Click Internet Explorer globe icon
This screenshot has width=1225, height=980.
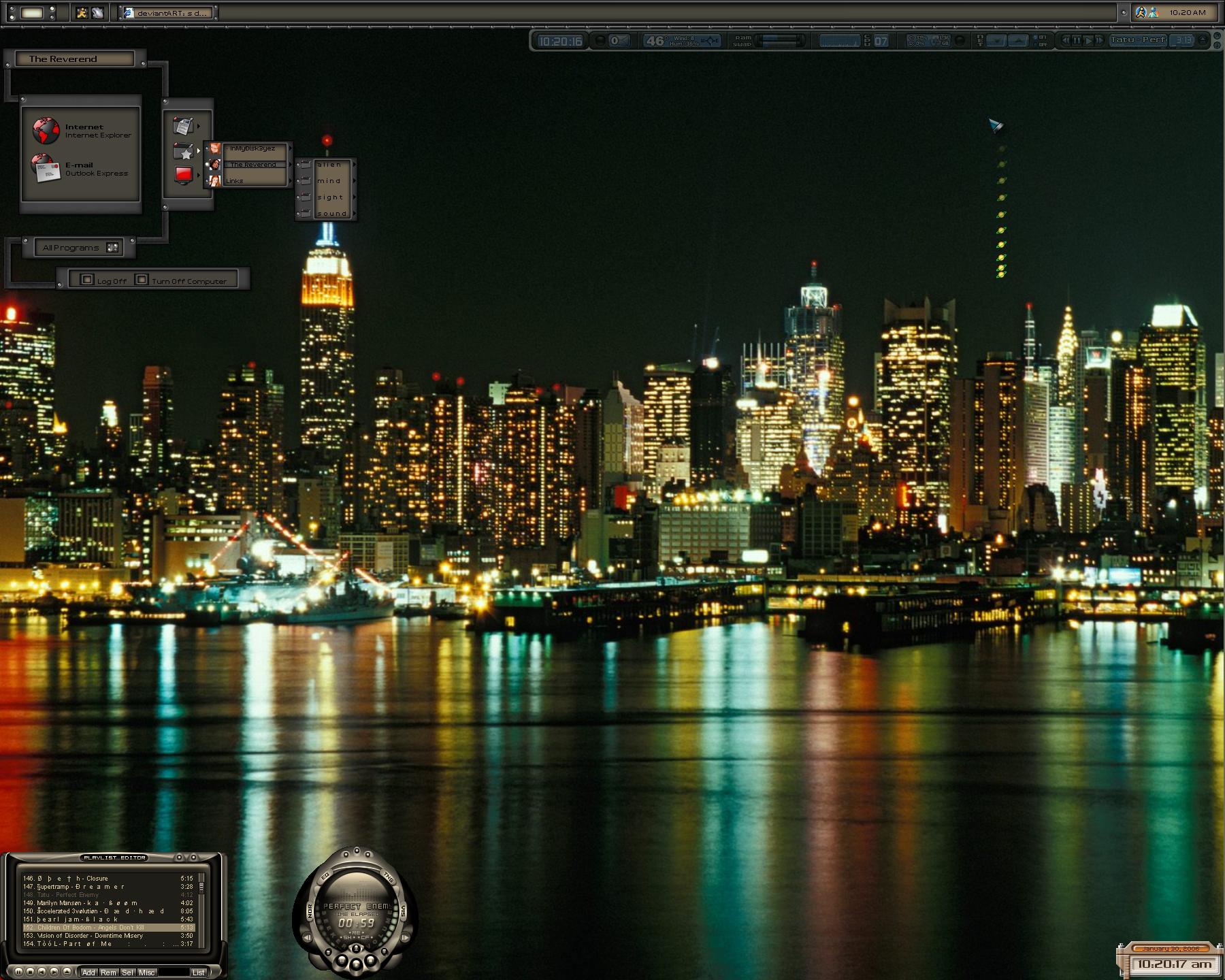46,131
